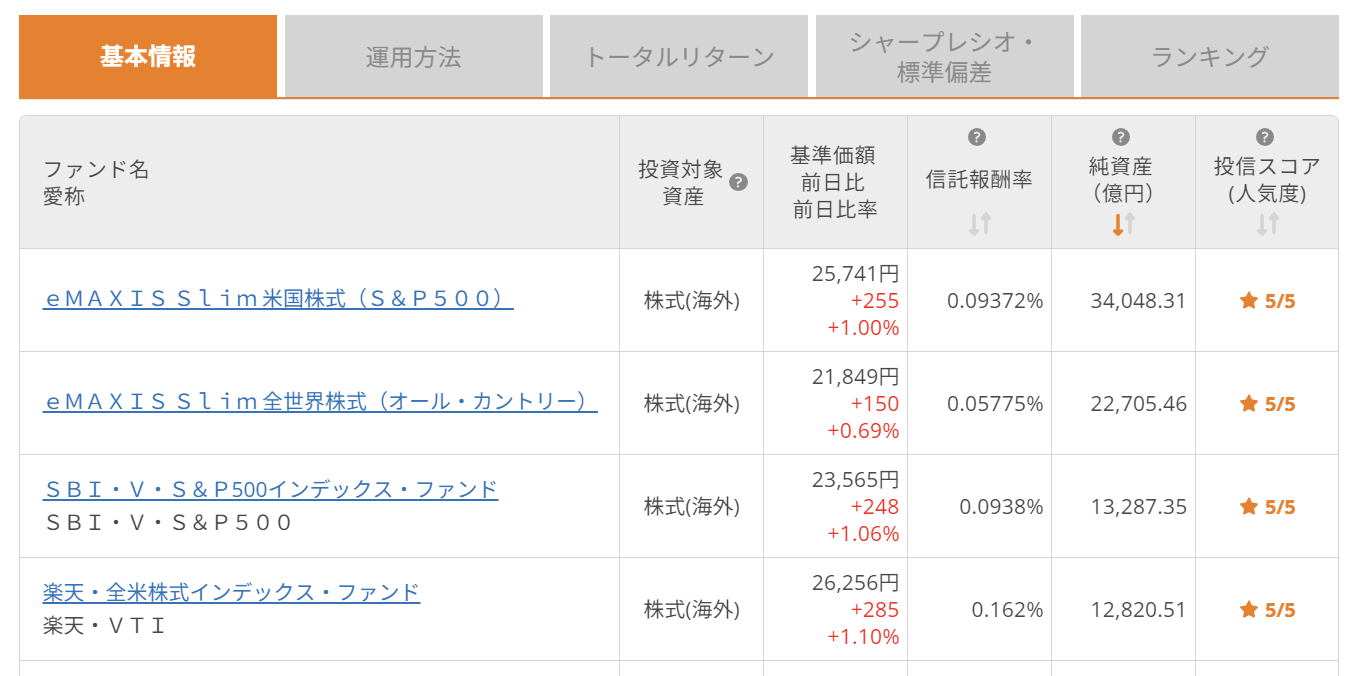Click star rating of eMAXIS Slim 米国株式
1350x676 pixels.
(1267, 301)
